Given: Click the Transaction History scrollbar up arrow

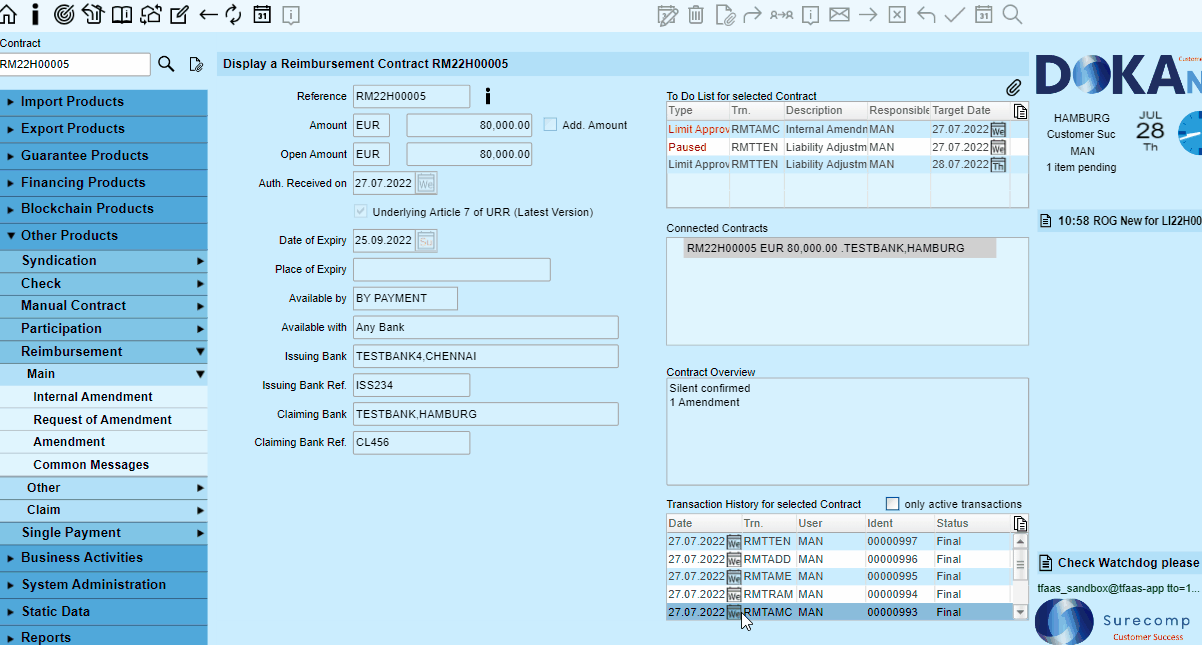Looking at the screenshot, I should click(x=1020, y=541).
